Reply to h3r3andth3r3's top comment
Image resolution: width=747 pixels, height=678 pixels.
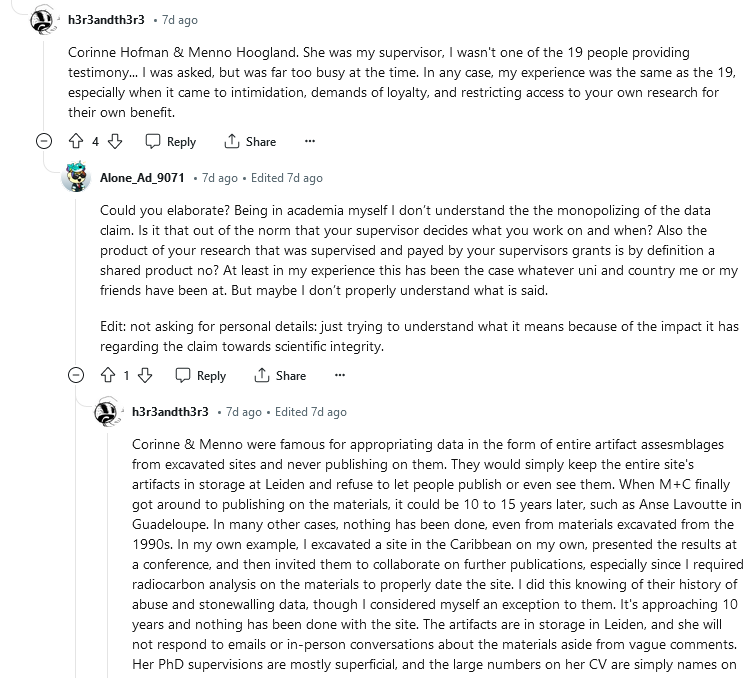pos(171,142)
